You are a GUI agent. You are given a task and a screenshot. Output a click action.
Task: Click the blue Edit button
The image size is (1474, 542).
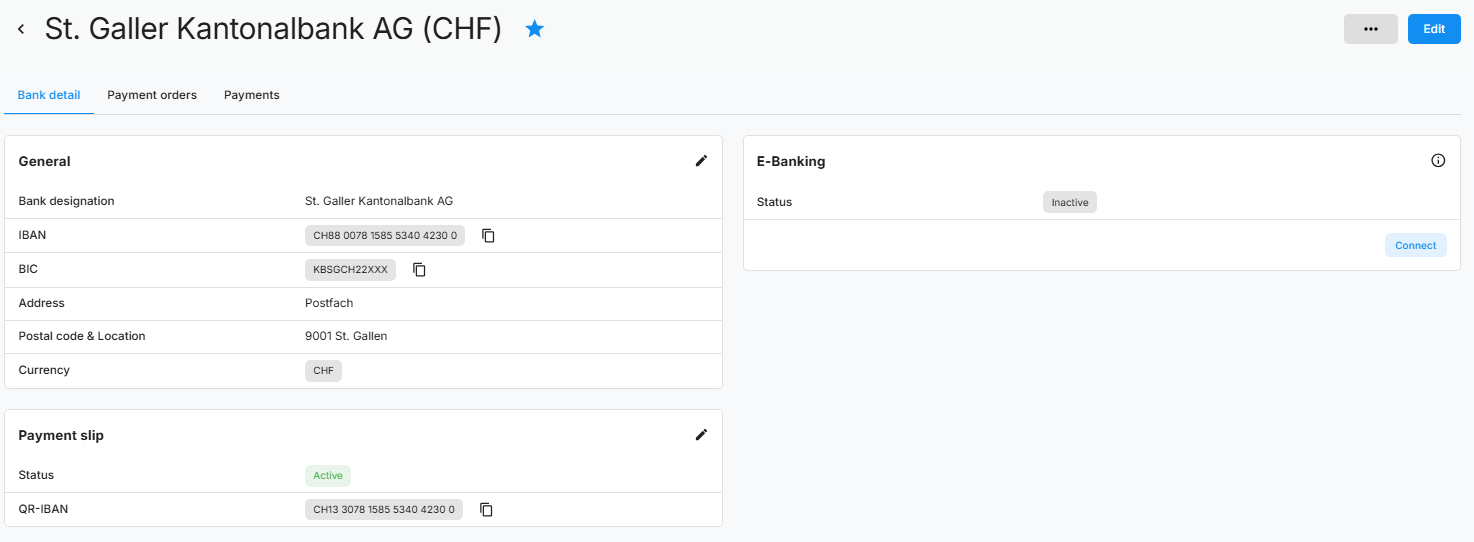(x=1434, y=29)
